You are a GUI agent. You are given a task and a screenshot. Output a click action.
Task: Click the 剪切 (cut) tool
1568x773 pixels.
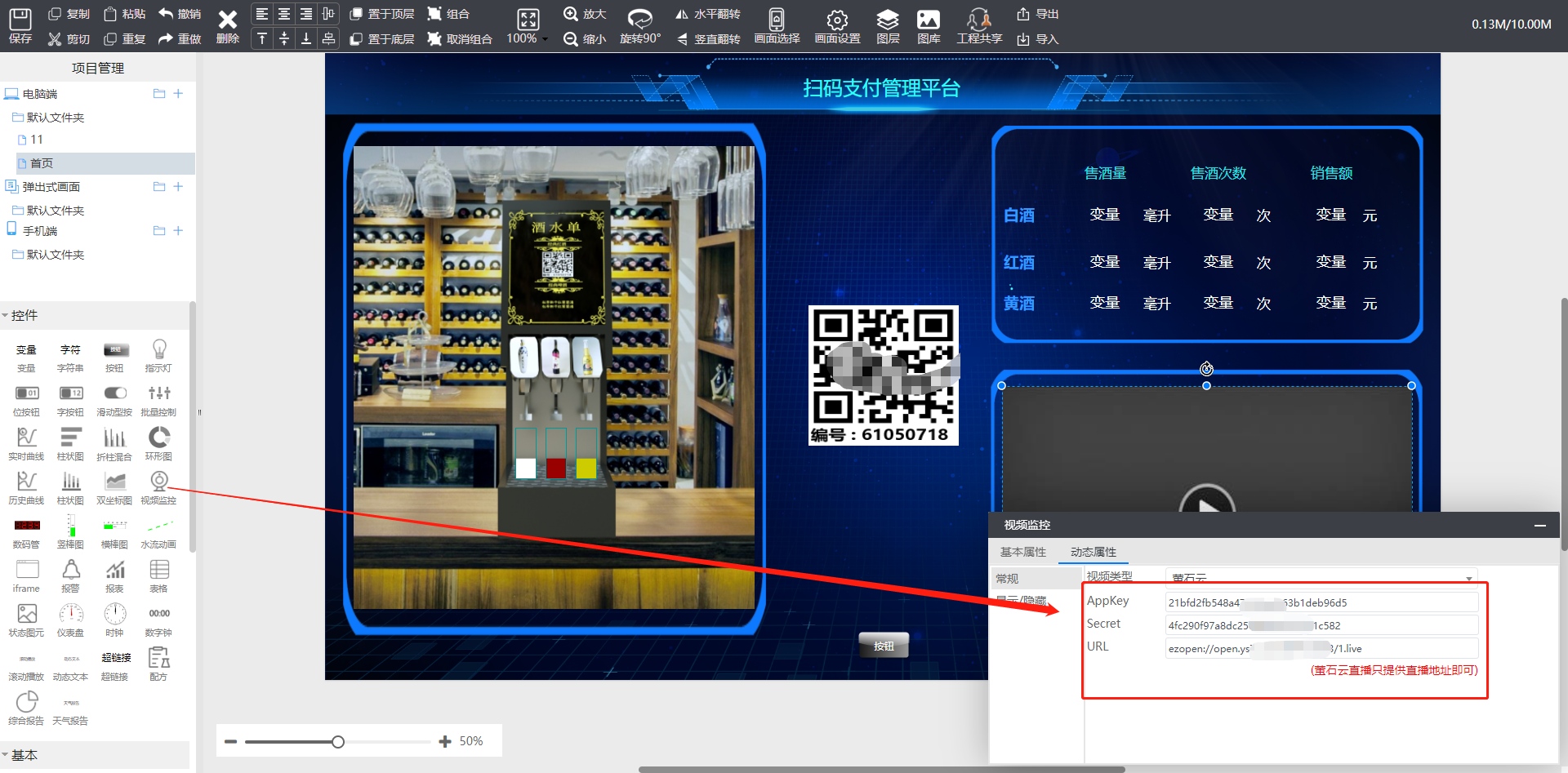(69, 38)
